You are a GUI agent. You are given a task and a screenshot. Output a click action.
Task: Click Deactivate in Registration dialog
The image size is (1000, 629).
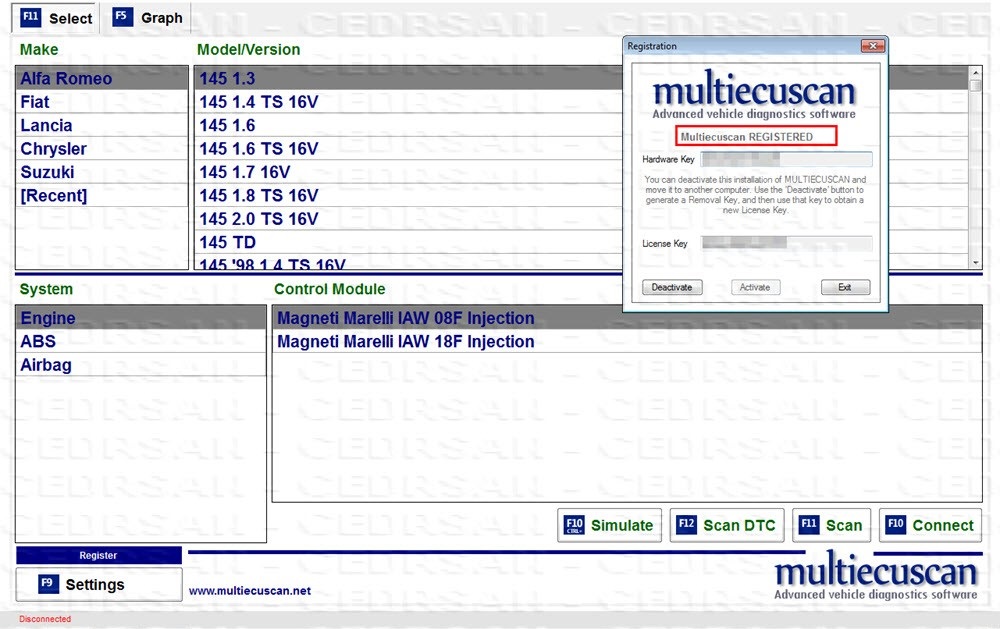[672, 287]
